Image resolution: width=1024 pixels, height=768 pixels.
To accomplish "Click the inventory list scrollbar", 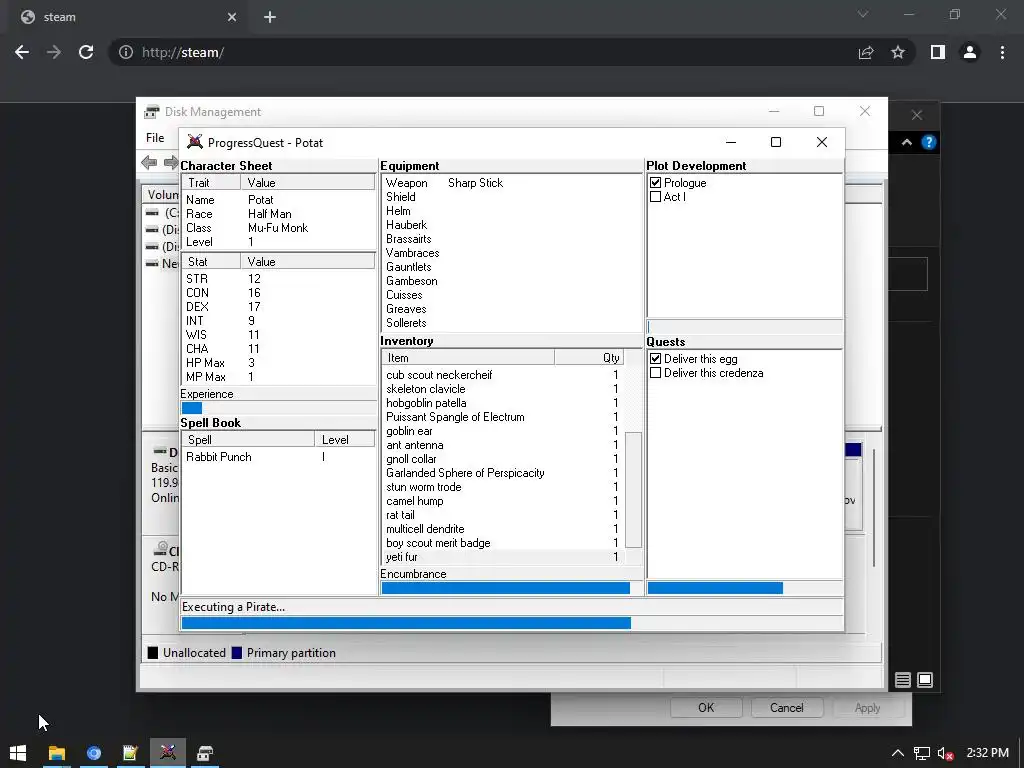I will [633, 490].
